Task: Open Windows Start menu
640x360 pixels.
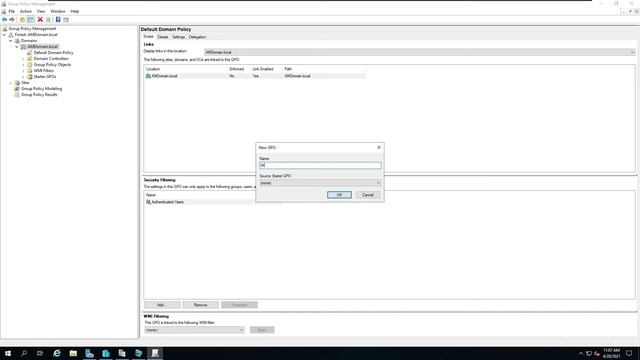Action: coord(8,353)
